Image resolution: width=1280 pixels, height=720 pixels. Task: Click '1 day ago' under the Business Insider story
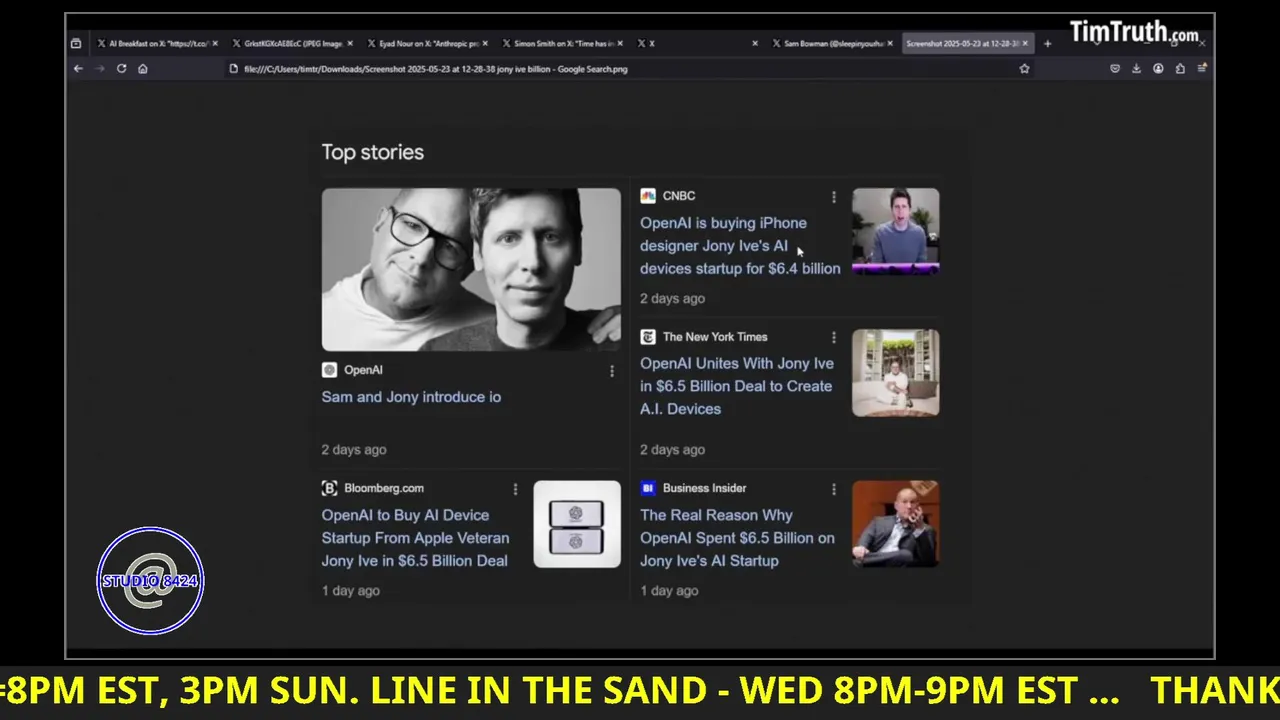coord(669,591)
